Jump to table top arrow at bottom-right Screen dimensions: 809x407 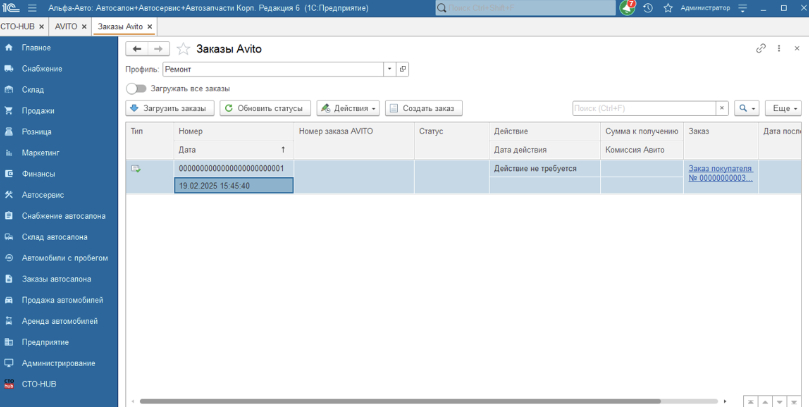[x=750, y=402]
